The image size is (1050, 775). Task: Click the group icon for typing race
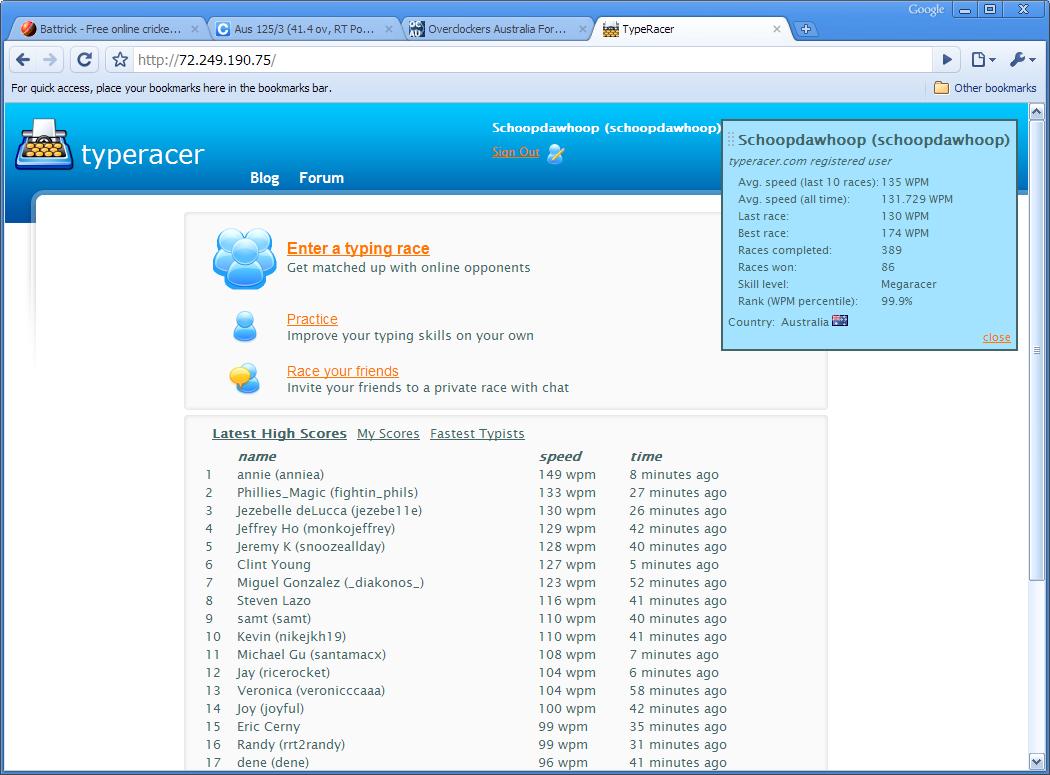(x=244, y=258)
